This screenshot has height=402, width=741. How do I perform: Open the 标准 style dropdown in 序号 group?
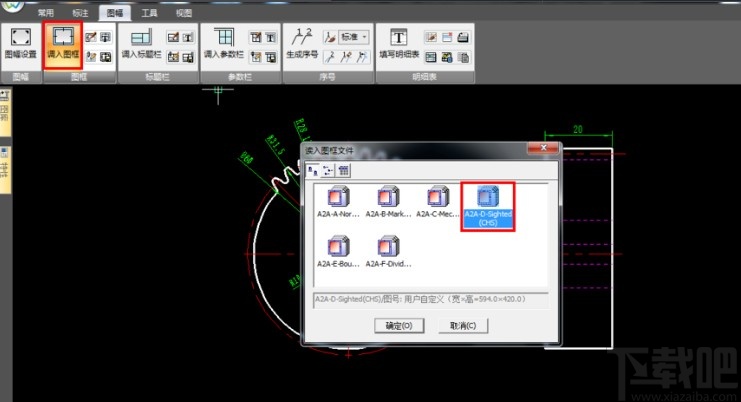tap(354, 37)
